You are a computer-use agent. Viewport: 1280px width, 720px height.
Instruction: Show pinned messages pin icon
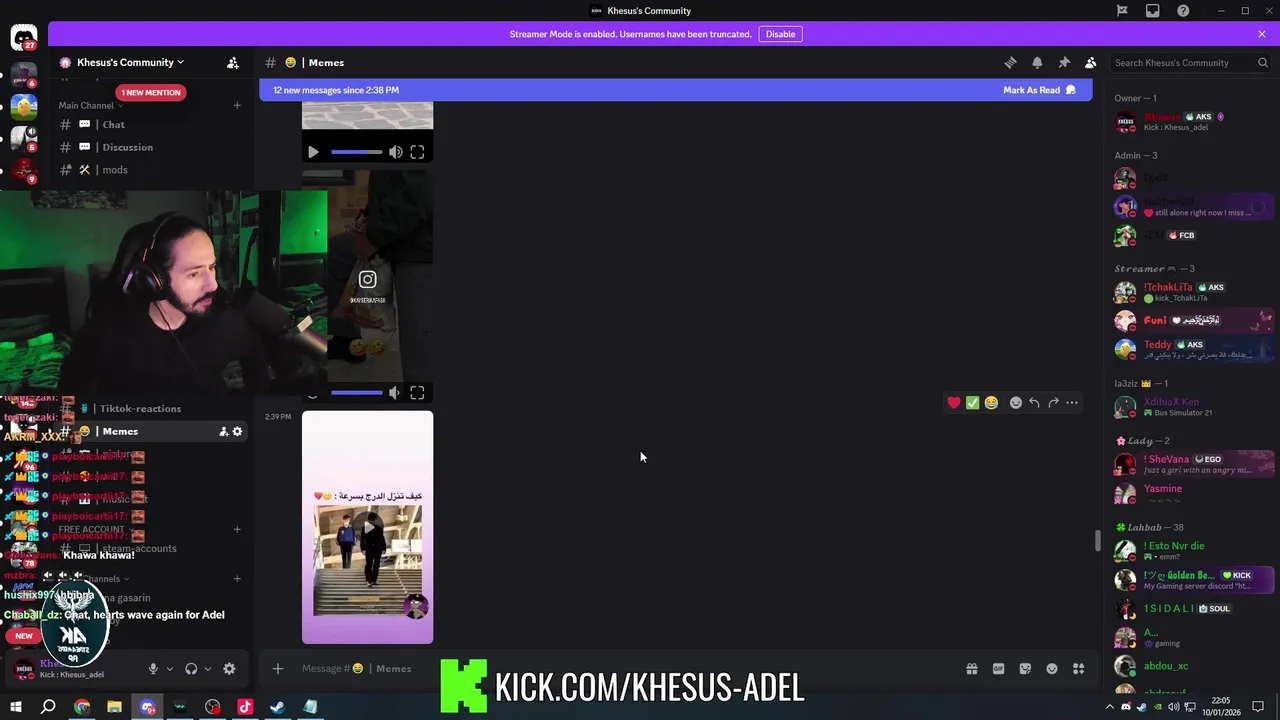pos(1064,62)
